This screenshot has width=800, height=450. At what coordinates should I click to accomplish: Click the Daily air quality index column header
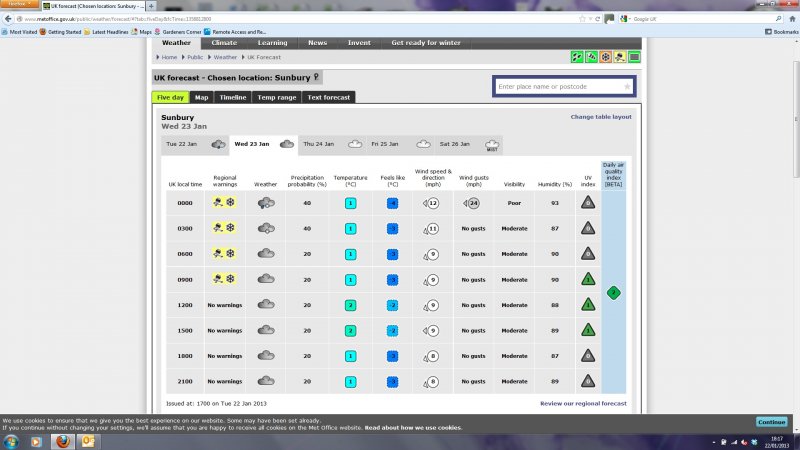tap(613, 174)
